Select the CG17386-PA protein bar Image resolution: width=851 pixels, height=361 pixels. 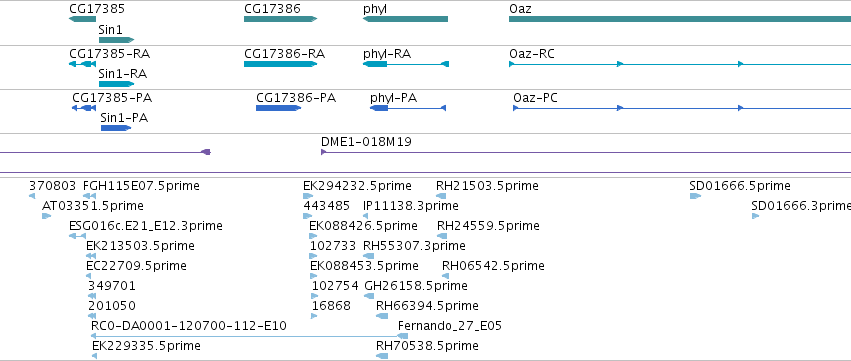pyautogui.click(x=278, y=108)
